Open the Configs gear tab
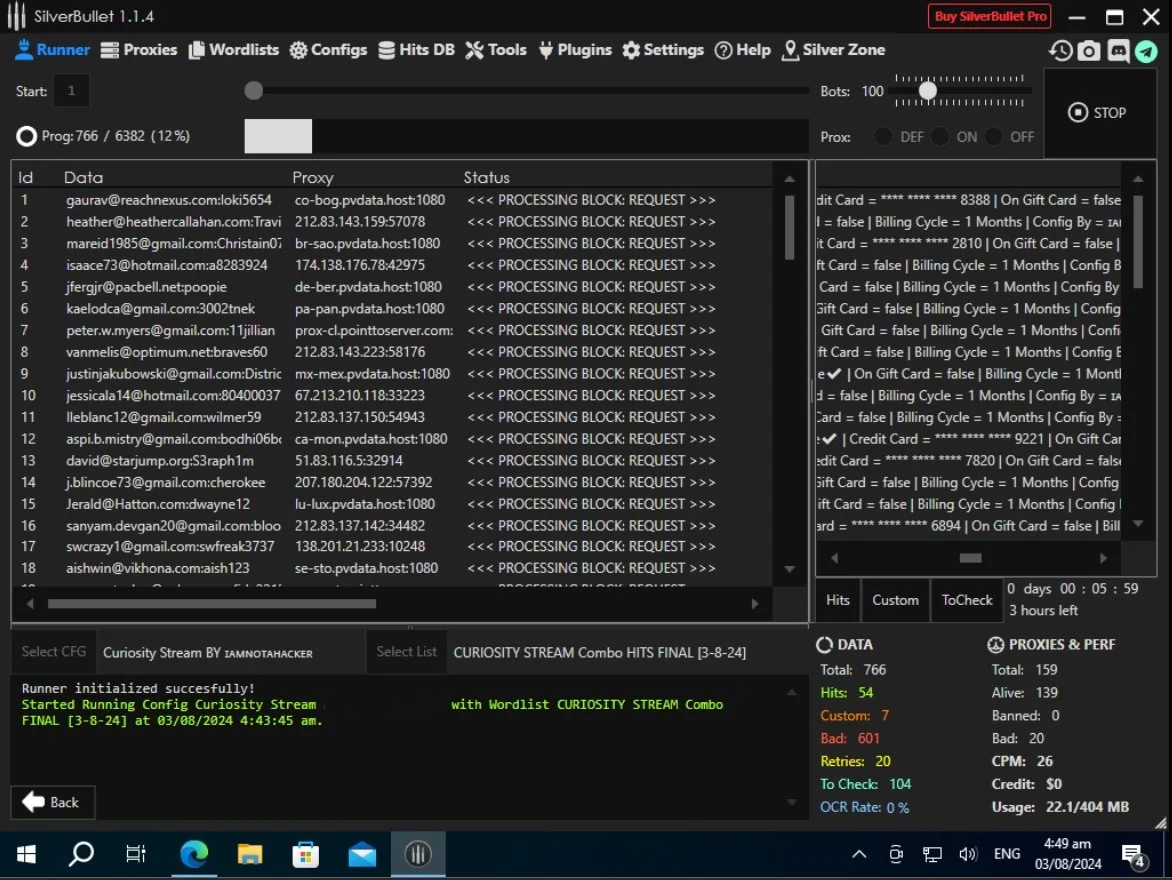1172x880 pixels. coord(328,50)
